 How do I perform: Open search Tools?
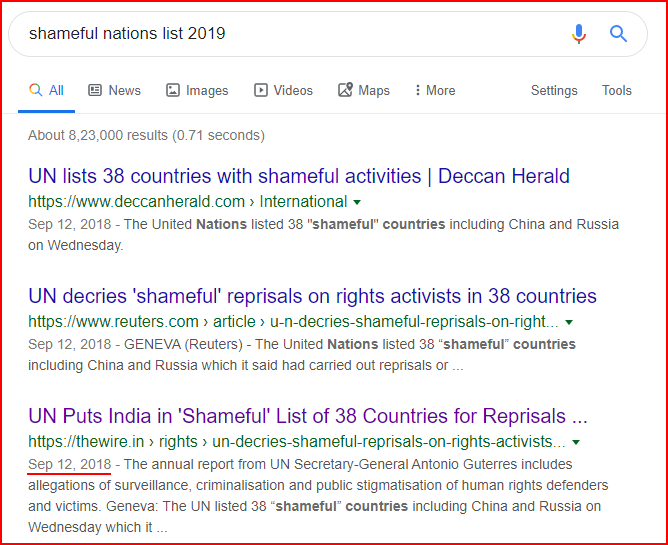point(616,90)
